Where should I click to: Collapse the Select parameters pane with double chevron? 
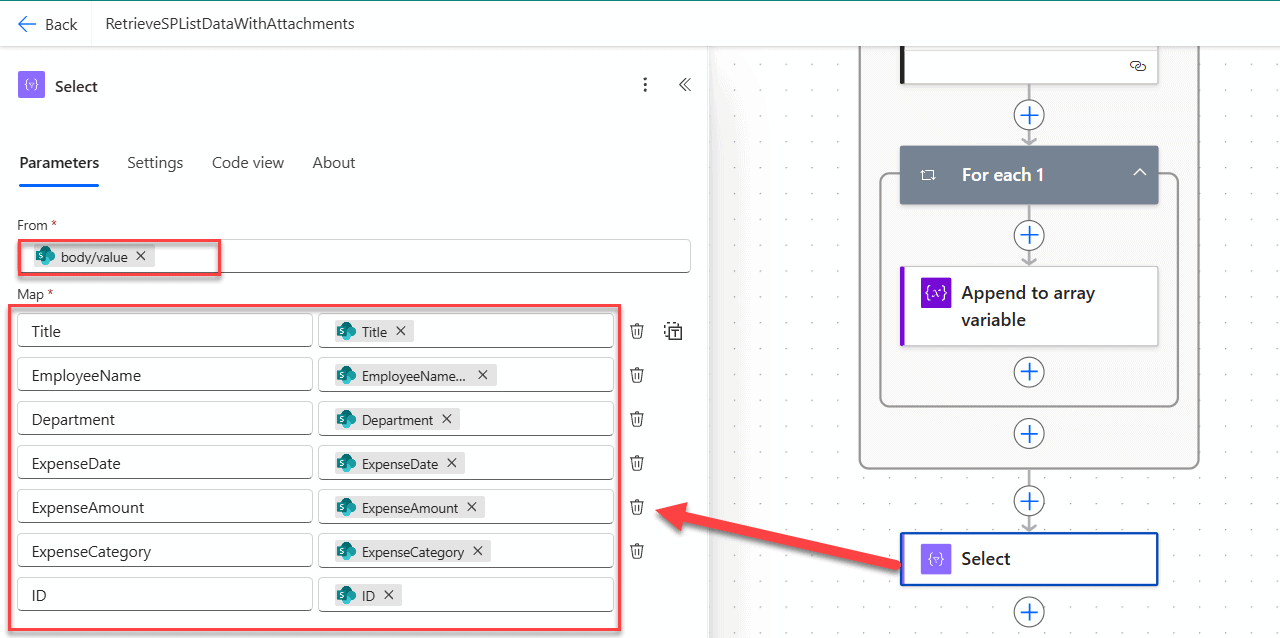point(684,85)
